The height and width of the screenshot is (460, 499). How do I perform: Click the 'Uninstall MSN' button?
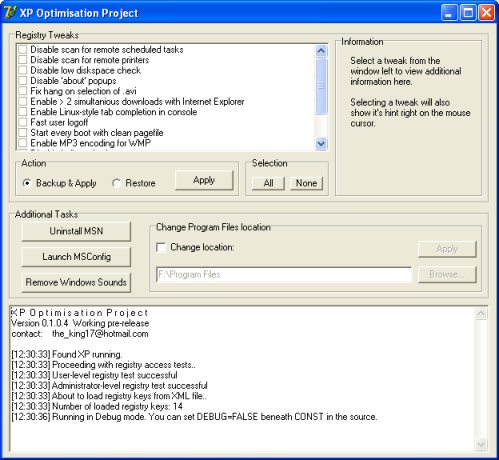[76, 231]
